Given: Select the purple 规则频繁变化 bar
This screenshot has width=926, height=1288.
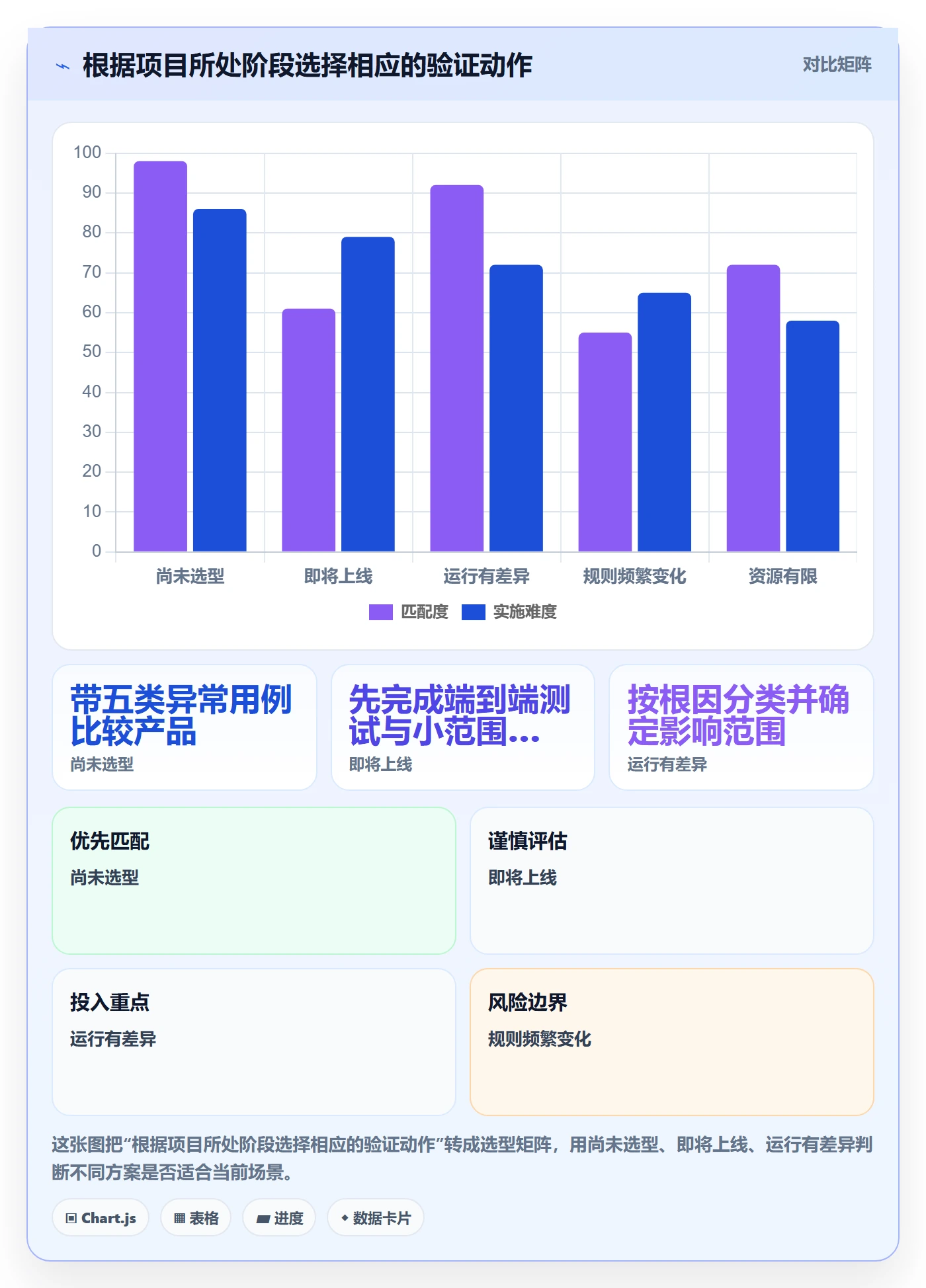Looking at the screenshot, I should tap(605, 442).
